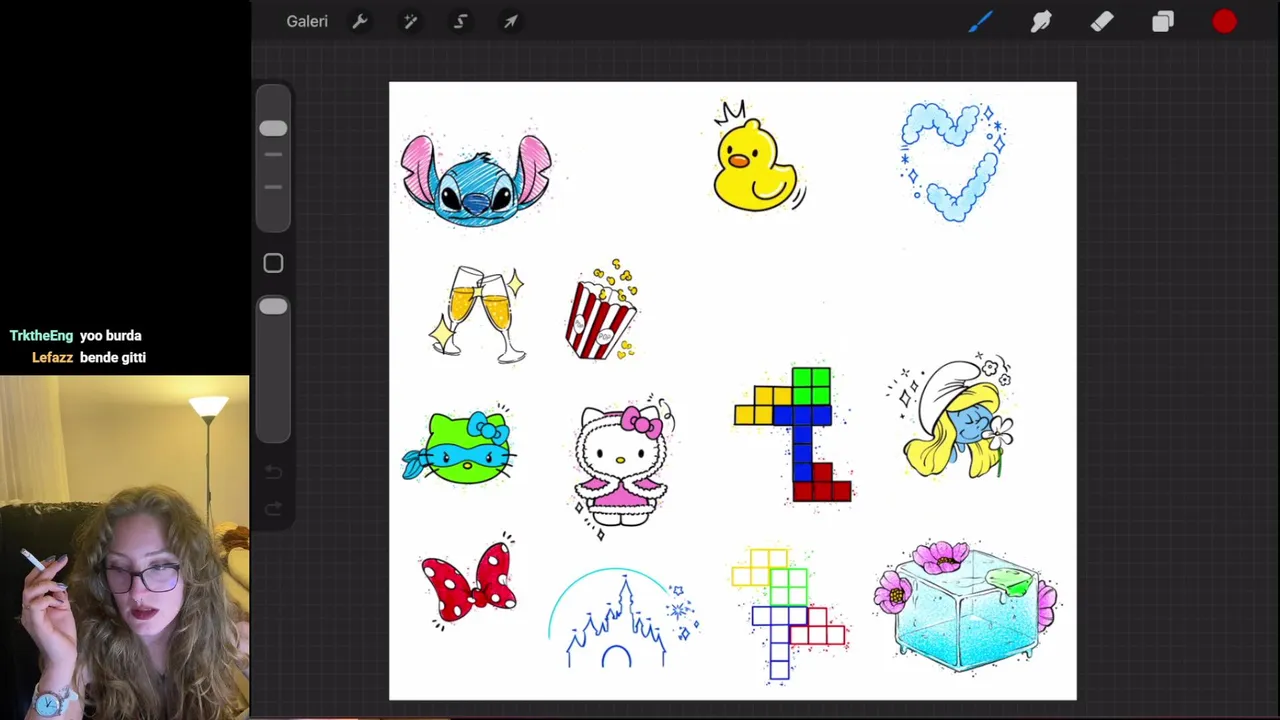The width and height of the screenshot is (1280, 720).
Task: Click the ice cube with flowers drawing
Action: (x=966, y=607)
